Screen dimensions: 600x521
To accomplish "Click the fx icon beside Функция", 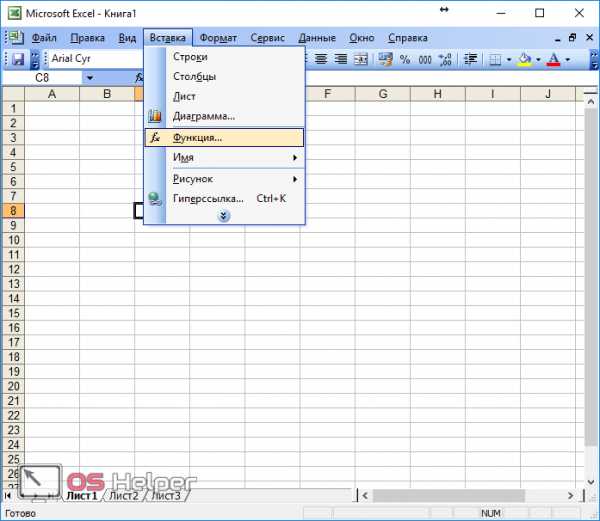I will (155, 137).
